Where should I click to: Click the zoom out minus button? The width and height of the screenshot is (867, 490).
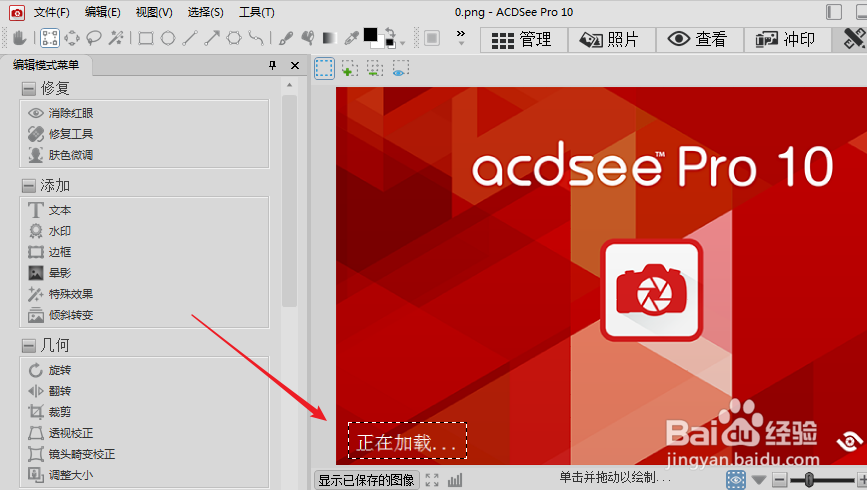(x=780, y=479)
